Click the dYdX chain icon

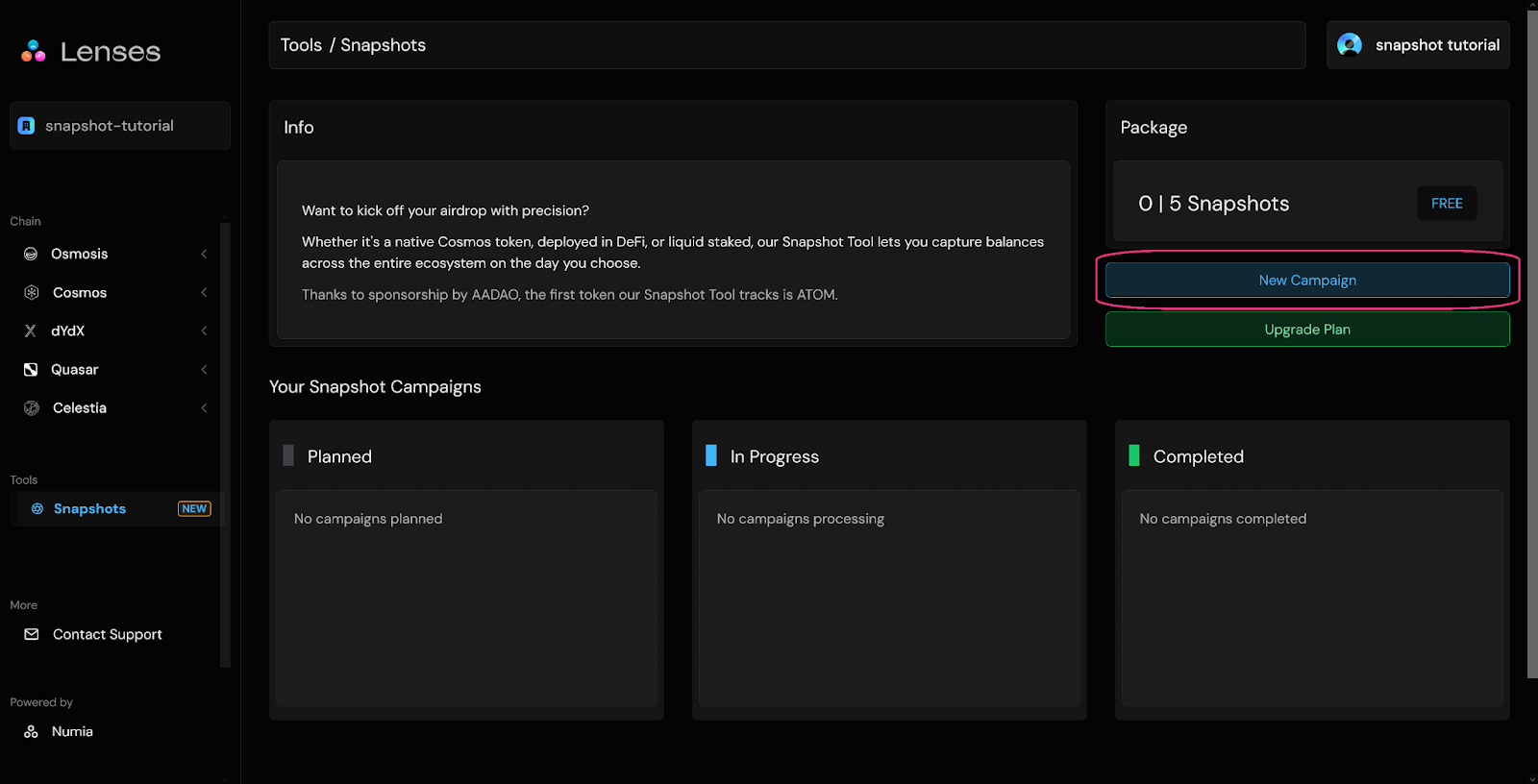[31, 331]
